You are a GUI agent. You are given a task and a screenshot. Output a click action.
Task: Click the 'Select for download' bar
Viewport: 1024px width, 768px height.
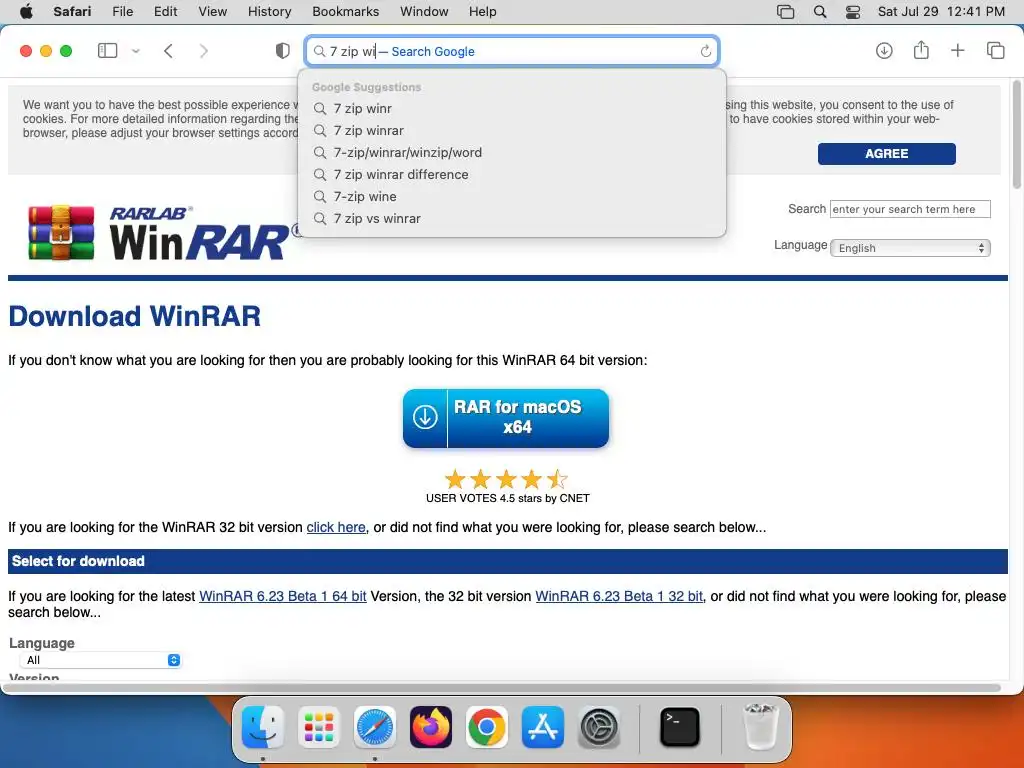click(x=507, y=561)
